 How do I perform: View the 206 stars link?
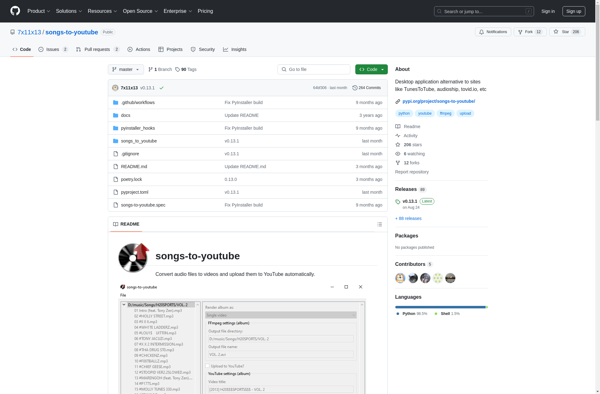tap(409, 145)
